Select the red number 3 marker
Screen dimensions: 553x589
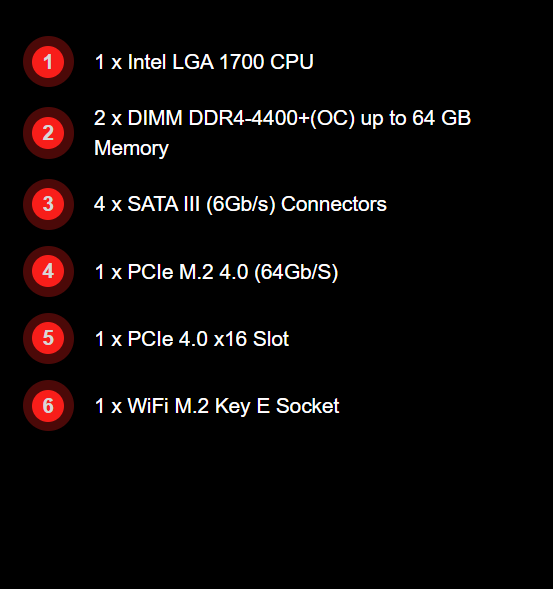[x=48, y=204]
